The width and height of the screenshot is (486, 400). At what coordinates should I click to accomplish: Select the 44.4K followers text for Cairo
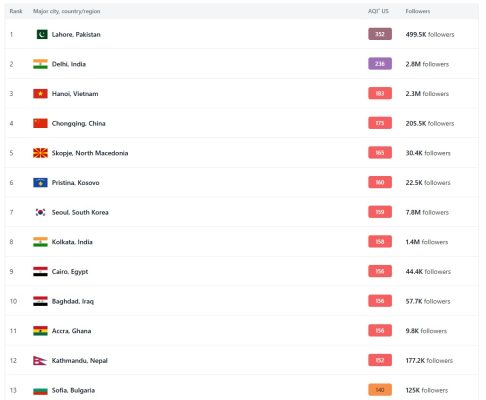click(428, 272)
